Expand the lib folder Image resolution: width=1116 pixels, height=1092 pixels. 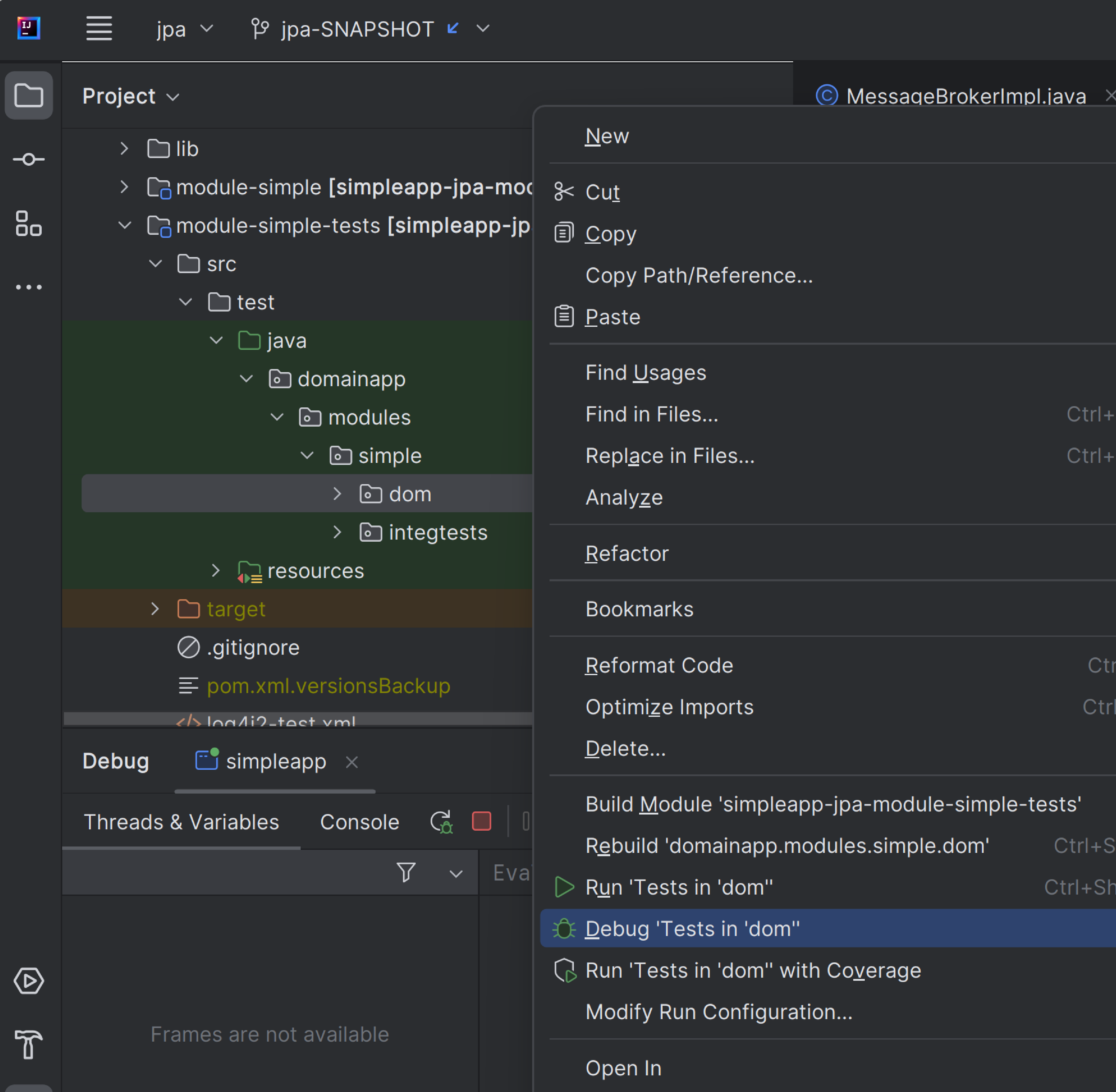(x=124, y=149)
